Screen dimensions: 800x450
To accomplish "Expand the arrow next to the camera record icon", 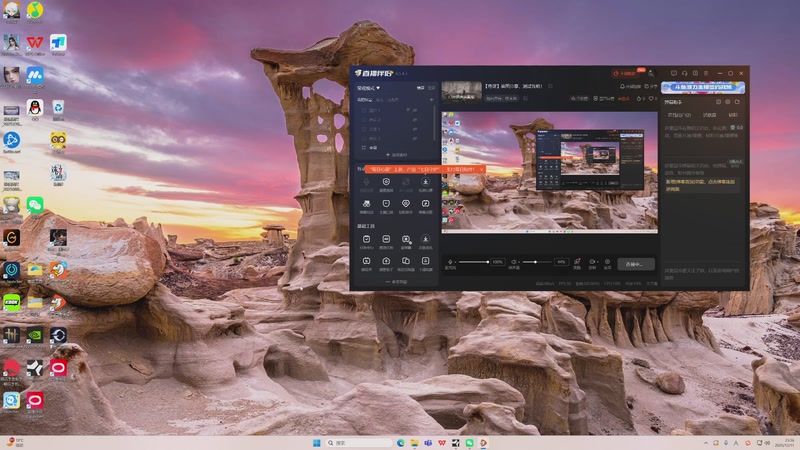I will click(597, 262).
